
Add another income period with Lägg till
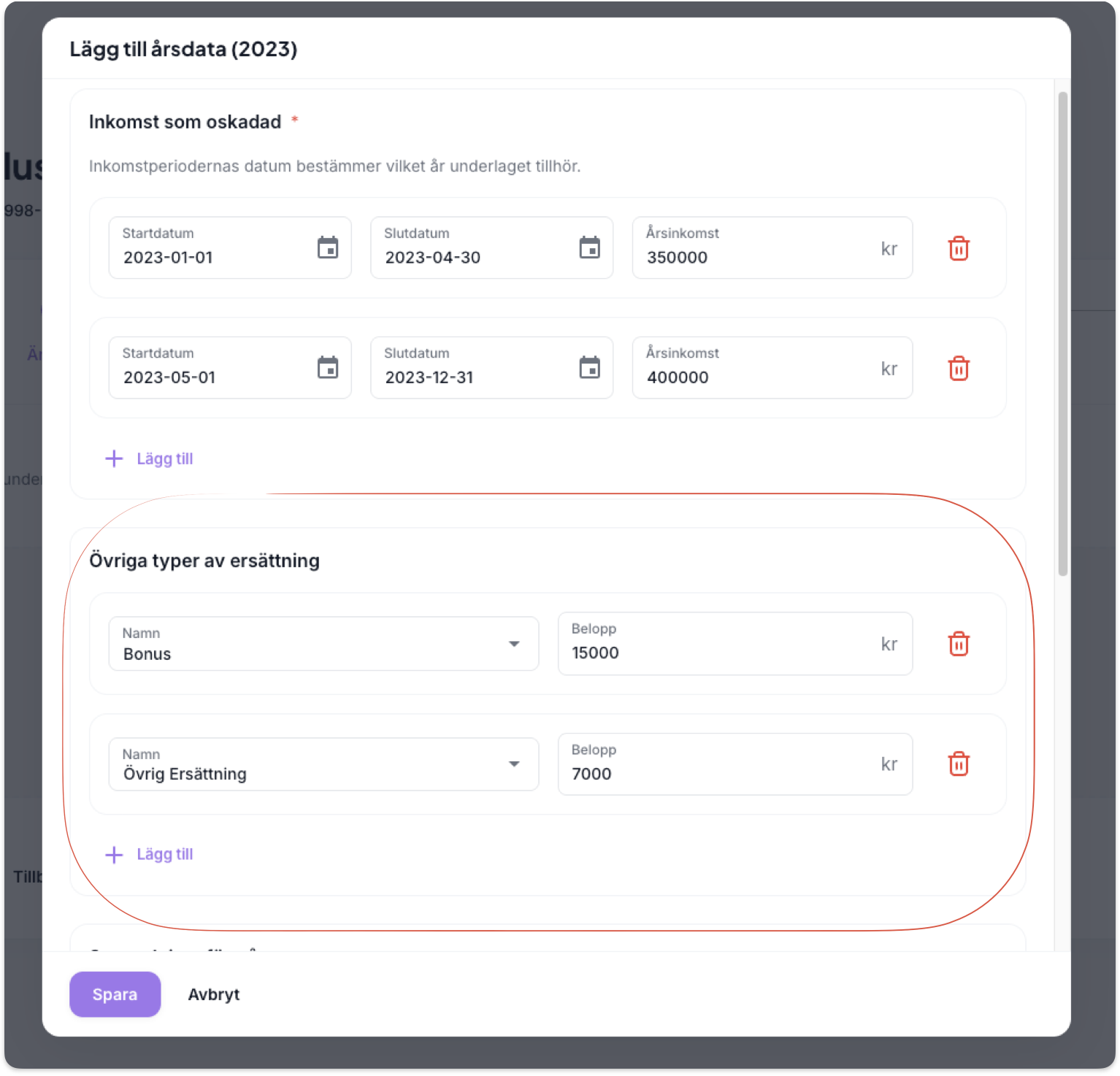point(150,458)
